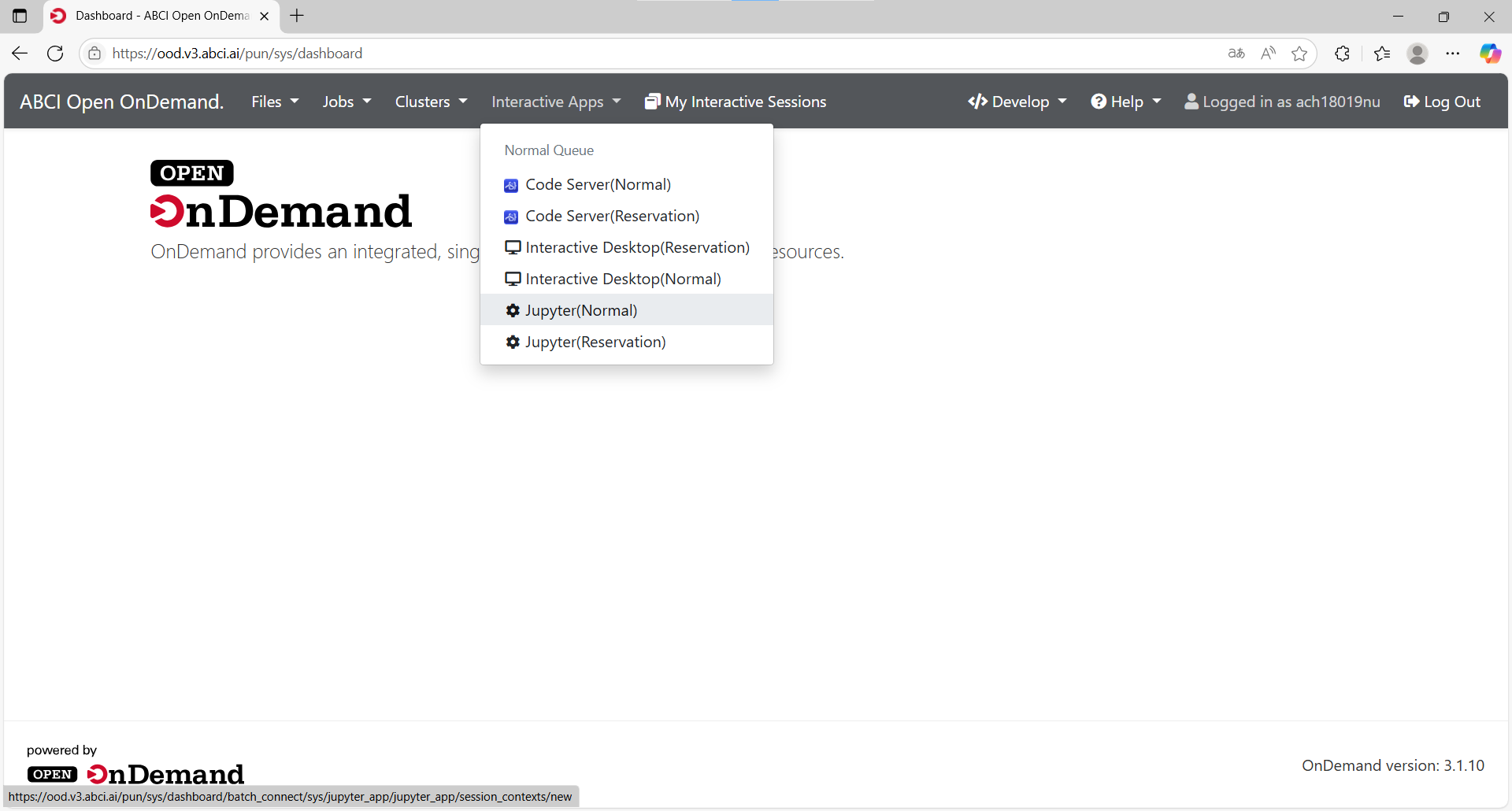The image size is (1512, 811).
Task: Open the favorites list icon
Action: (1382, 54)
